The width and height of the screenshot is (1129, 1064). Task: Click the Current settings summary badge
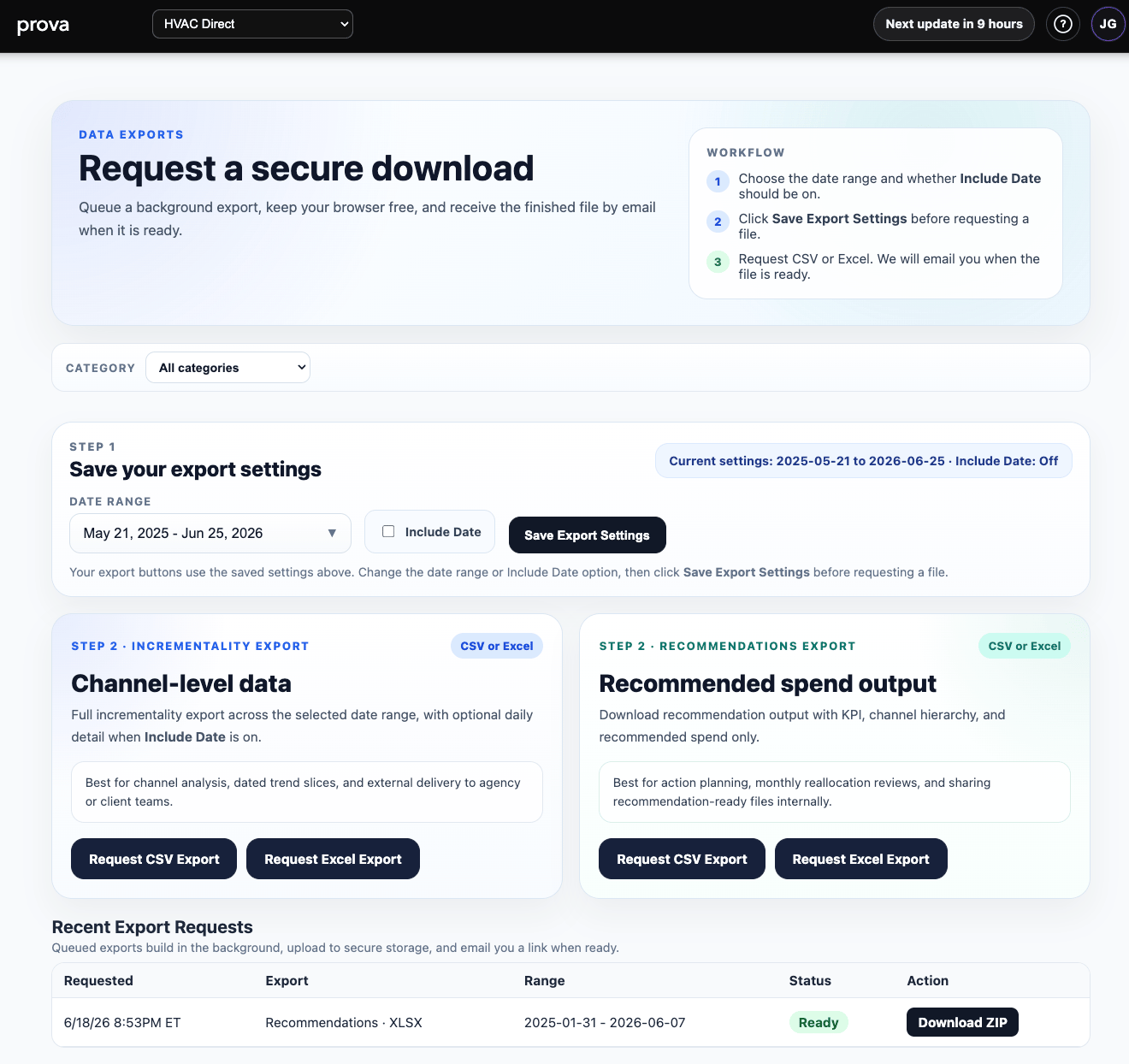[x=863, y=461]
